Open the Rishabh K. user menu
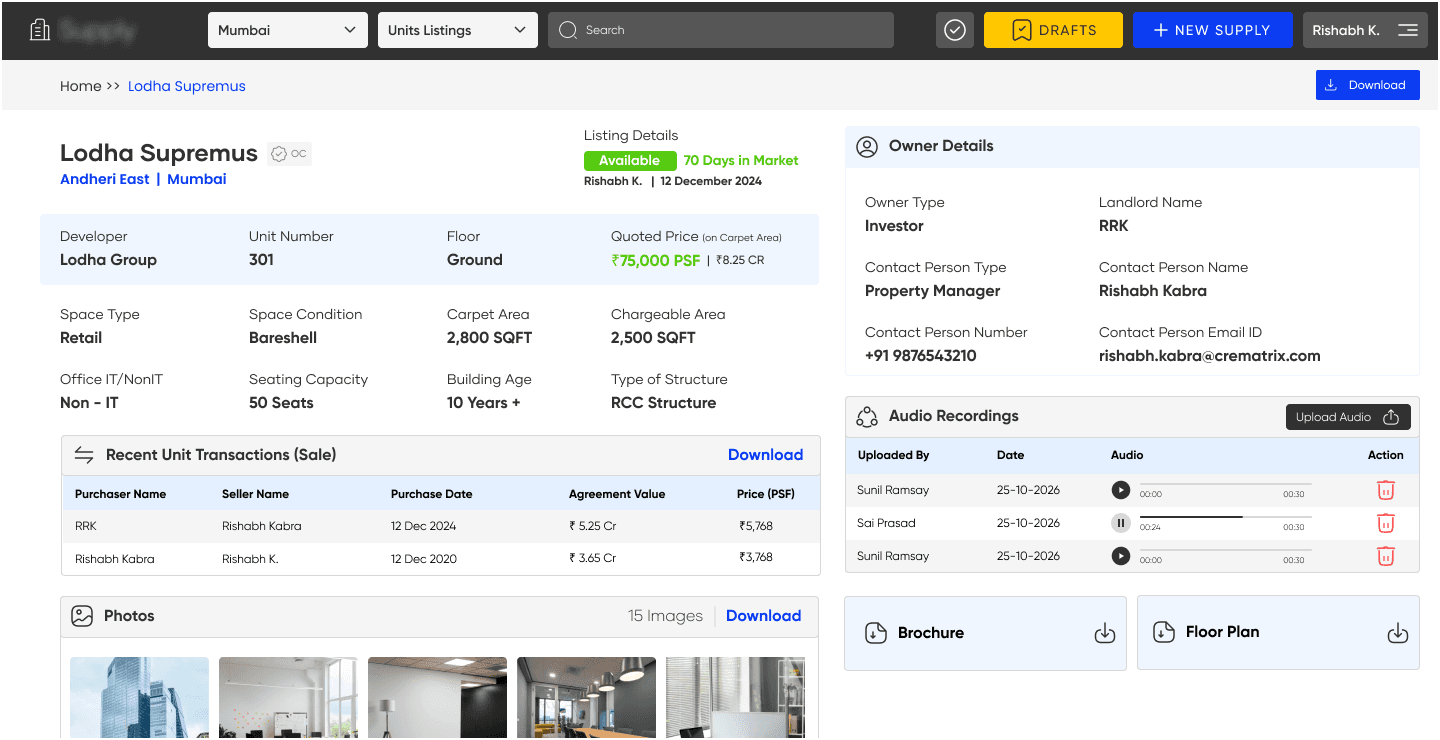This screenshot has width=1440, height=740. (1367, 30)
